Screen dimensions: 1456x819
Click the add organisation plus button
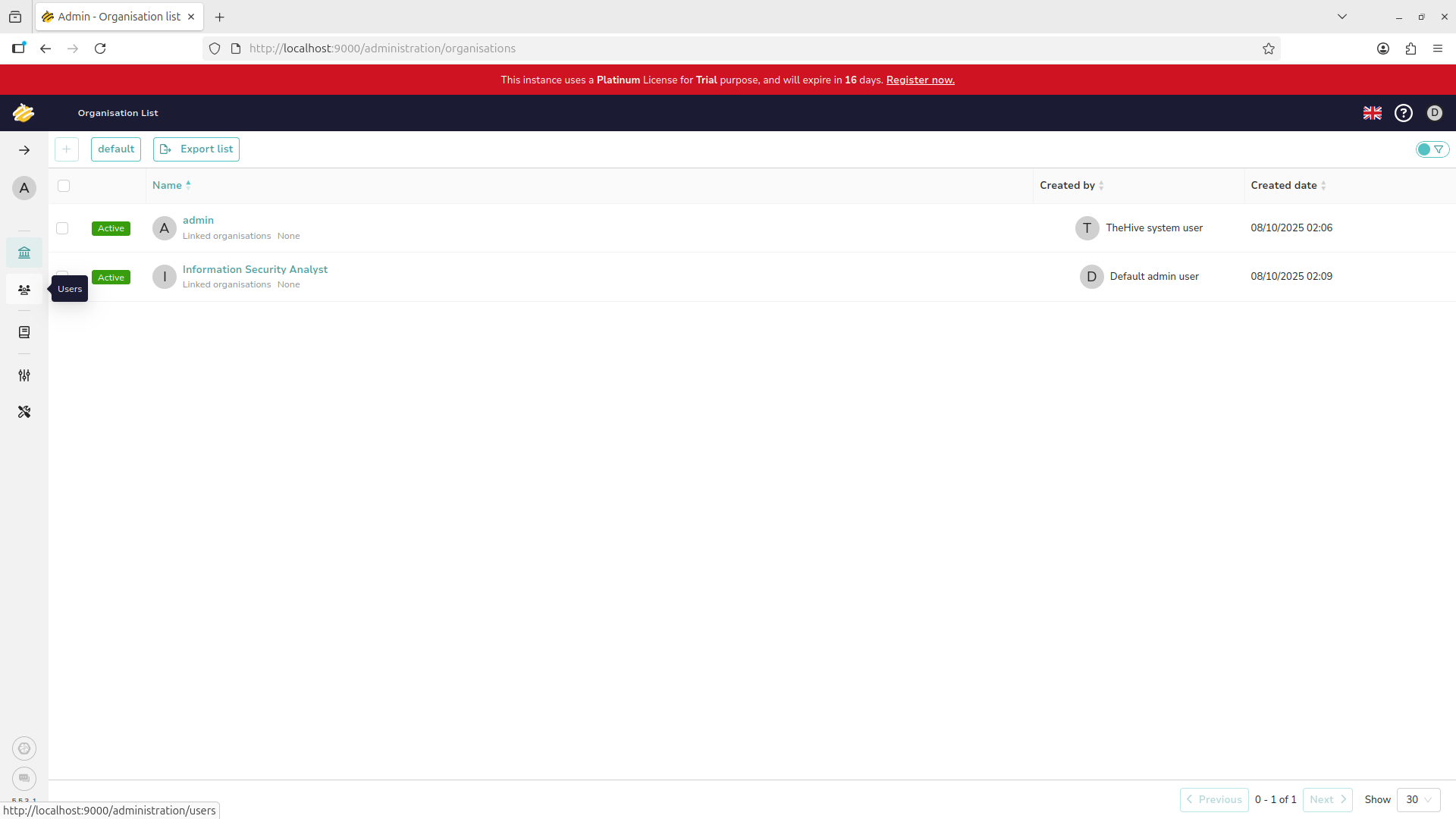pos(67,149)
